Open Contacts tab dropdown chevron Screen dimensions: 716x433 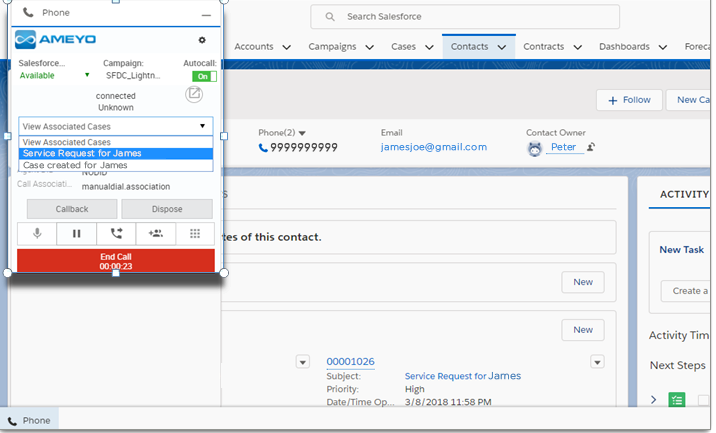click(x=502, y=47)
